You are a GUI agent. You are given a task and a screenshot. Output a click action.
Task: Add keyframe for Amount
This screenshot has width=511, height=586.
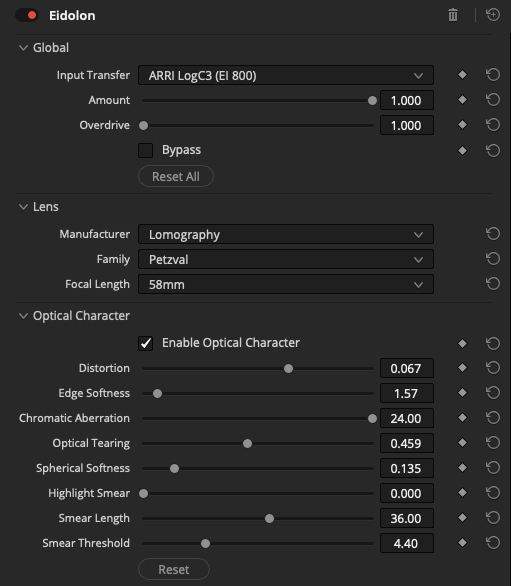point(462,100)
